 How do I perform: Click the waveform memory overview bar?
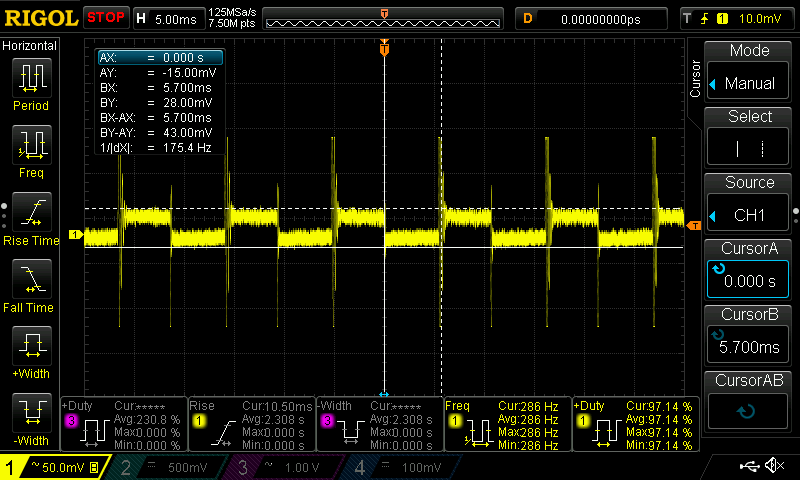point(383,19)
